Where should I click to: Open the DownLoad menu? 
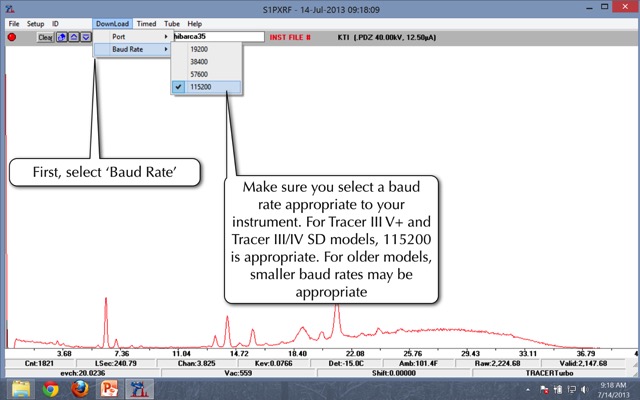(113, 23)
